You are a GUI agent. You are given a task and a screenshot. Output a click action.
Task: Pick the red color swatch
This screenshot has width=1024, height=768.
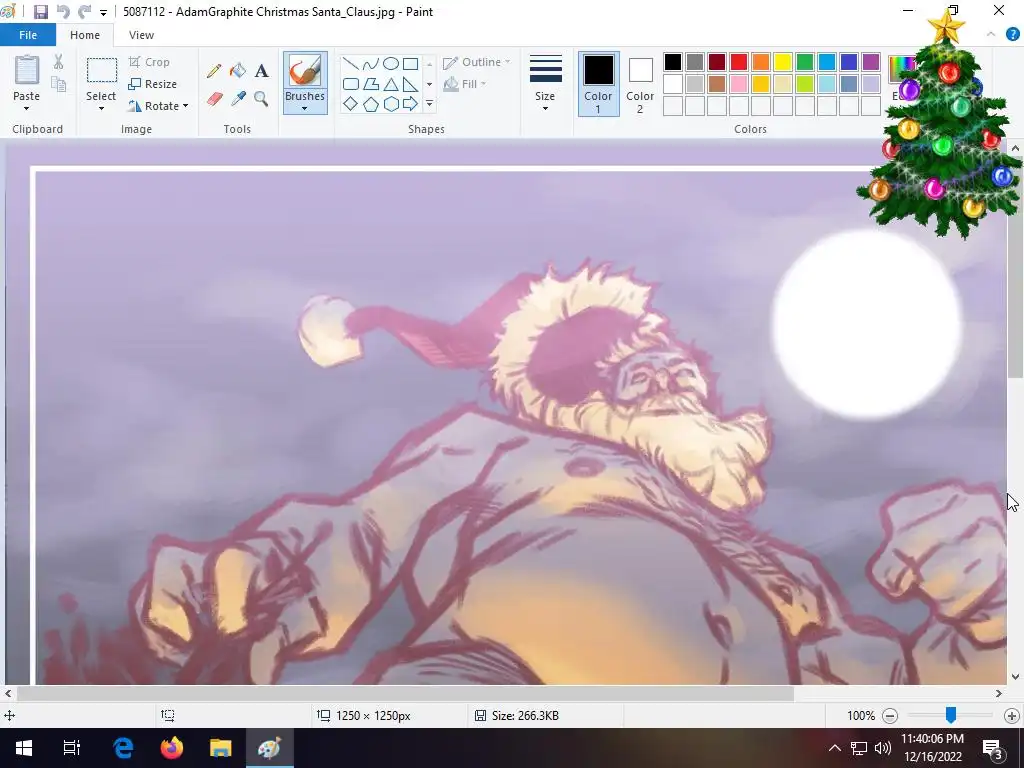(739, 62)
